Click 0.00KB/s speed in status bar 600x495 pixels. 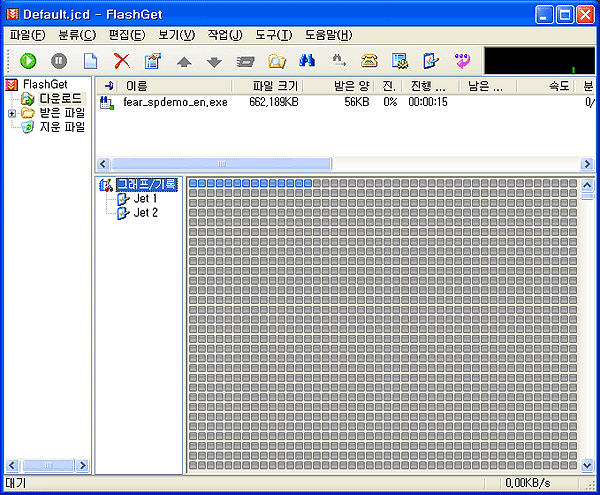(x=528, y=483)
